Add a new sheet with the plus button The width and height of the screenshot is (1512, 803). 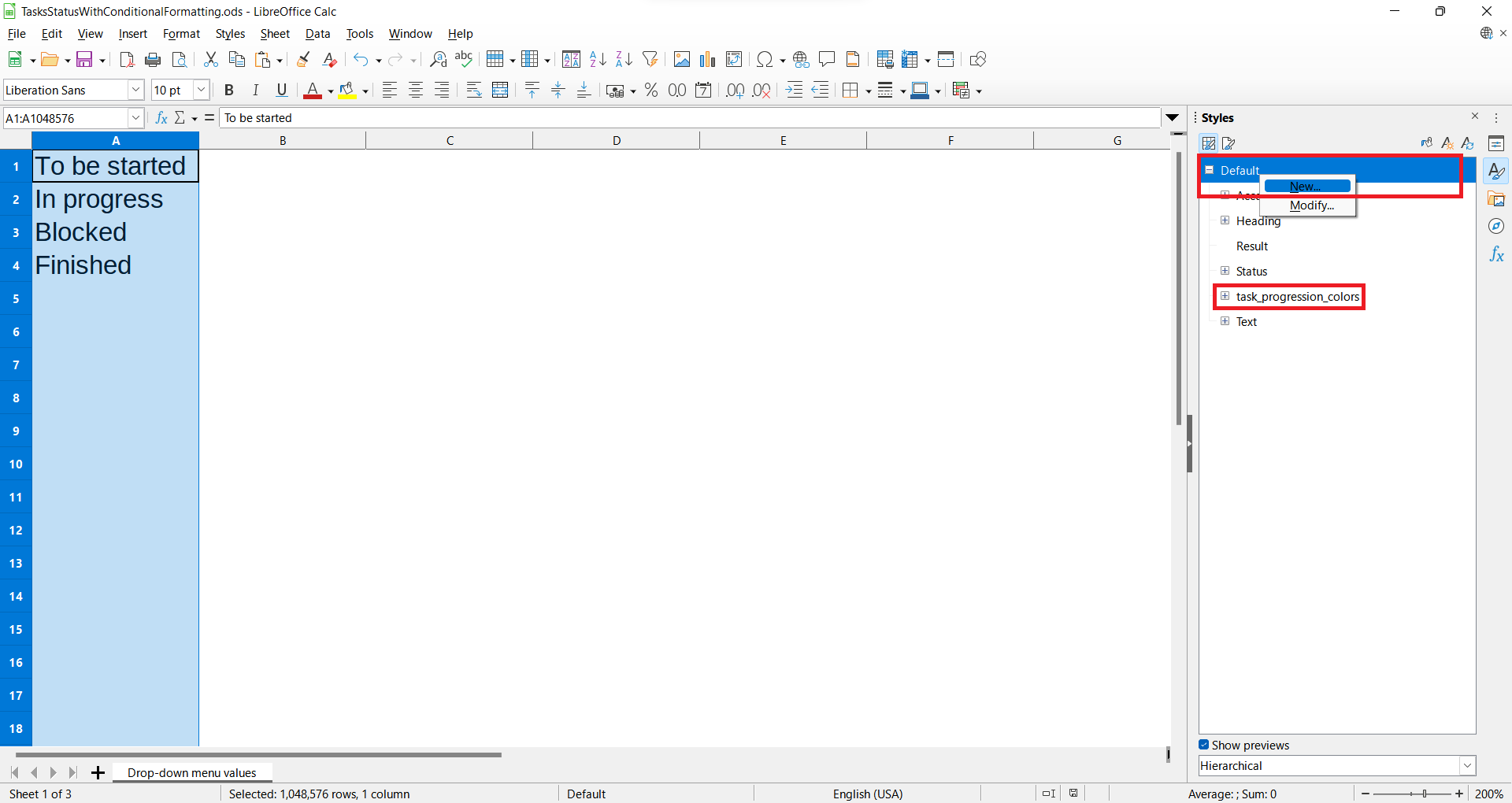pyautogui.click(x=98, y=773)
